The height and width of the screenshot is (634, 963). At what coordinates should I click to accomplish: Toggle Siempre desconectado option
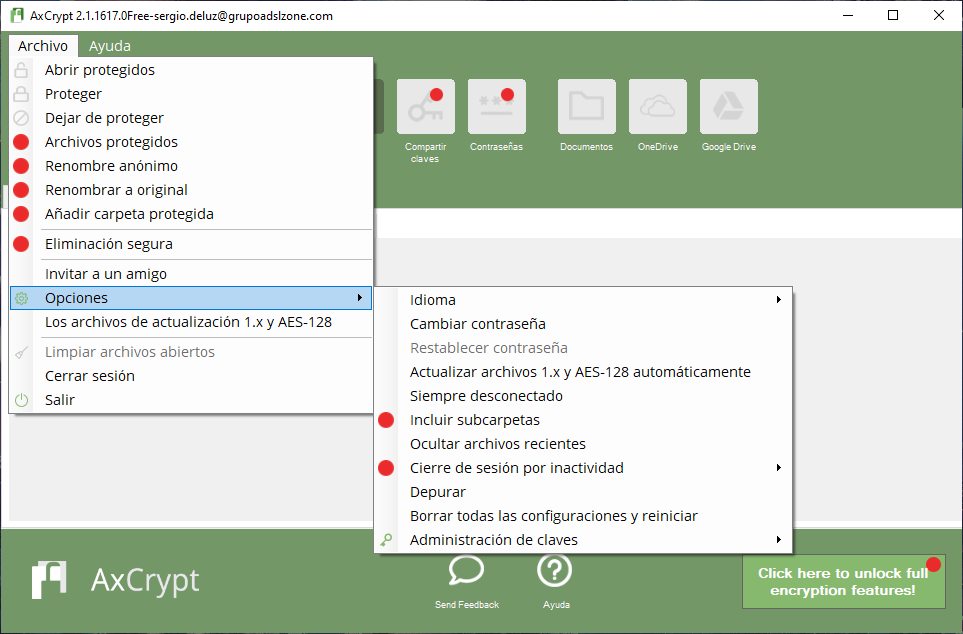point(486,396)
